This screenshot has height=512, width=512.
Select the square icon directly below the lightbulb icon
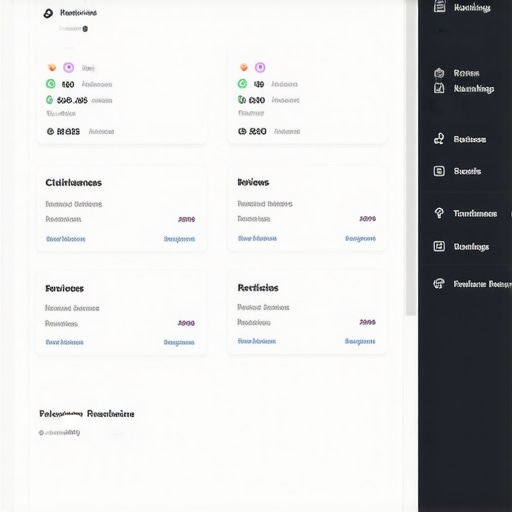pos(439,246)
